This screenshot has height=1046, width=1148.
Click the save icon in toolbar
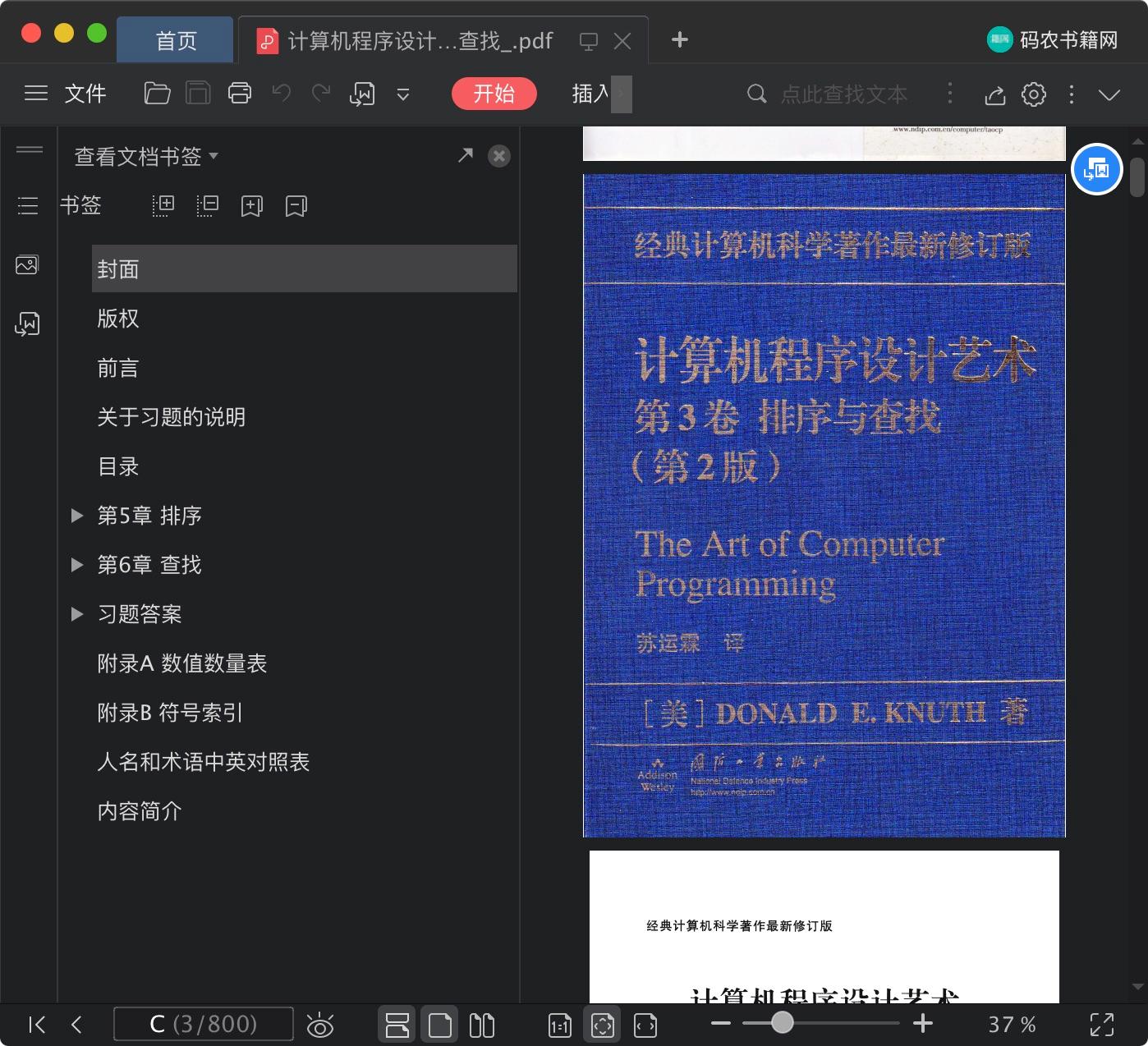click(x=198, y=94)
